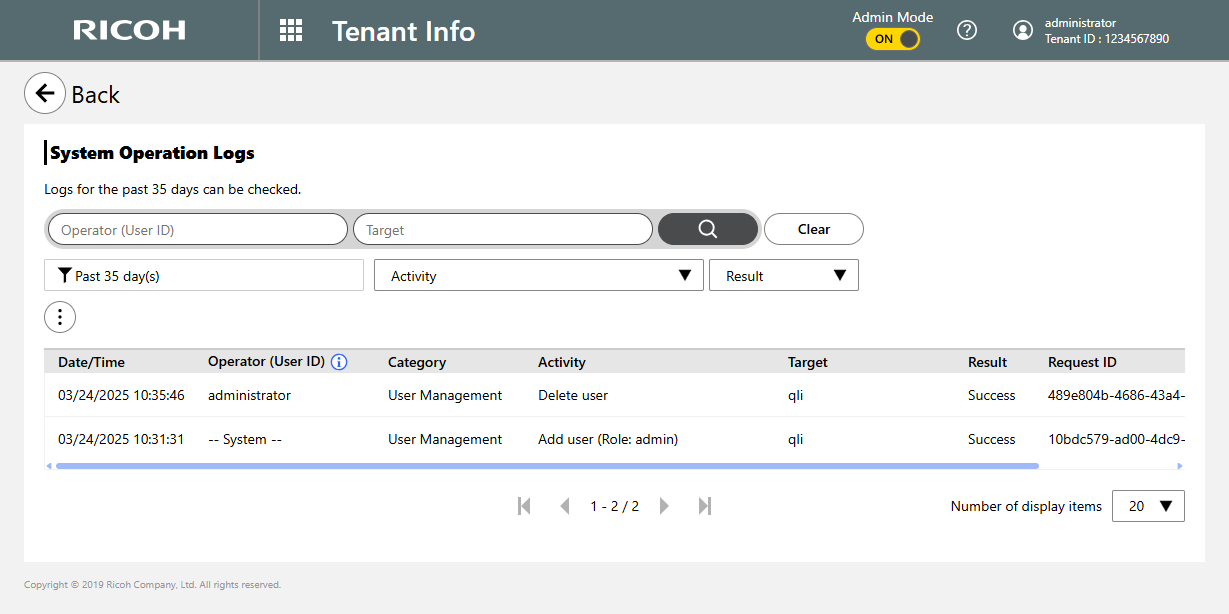Go to the previous page arrow
This screenshot has height=614, width=1229.
(565, 506)
